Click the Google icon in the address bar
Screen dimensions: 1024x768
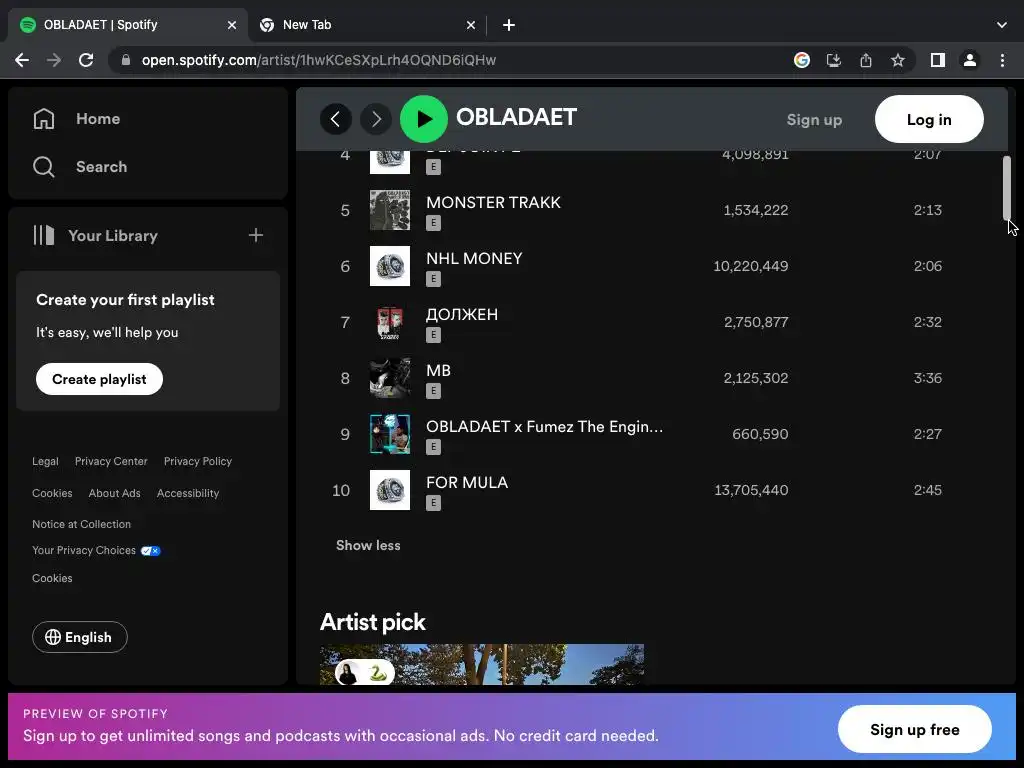(802, 60)
